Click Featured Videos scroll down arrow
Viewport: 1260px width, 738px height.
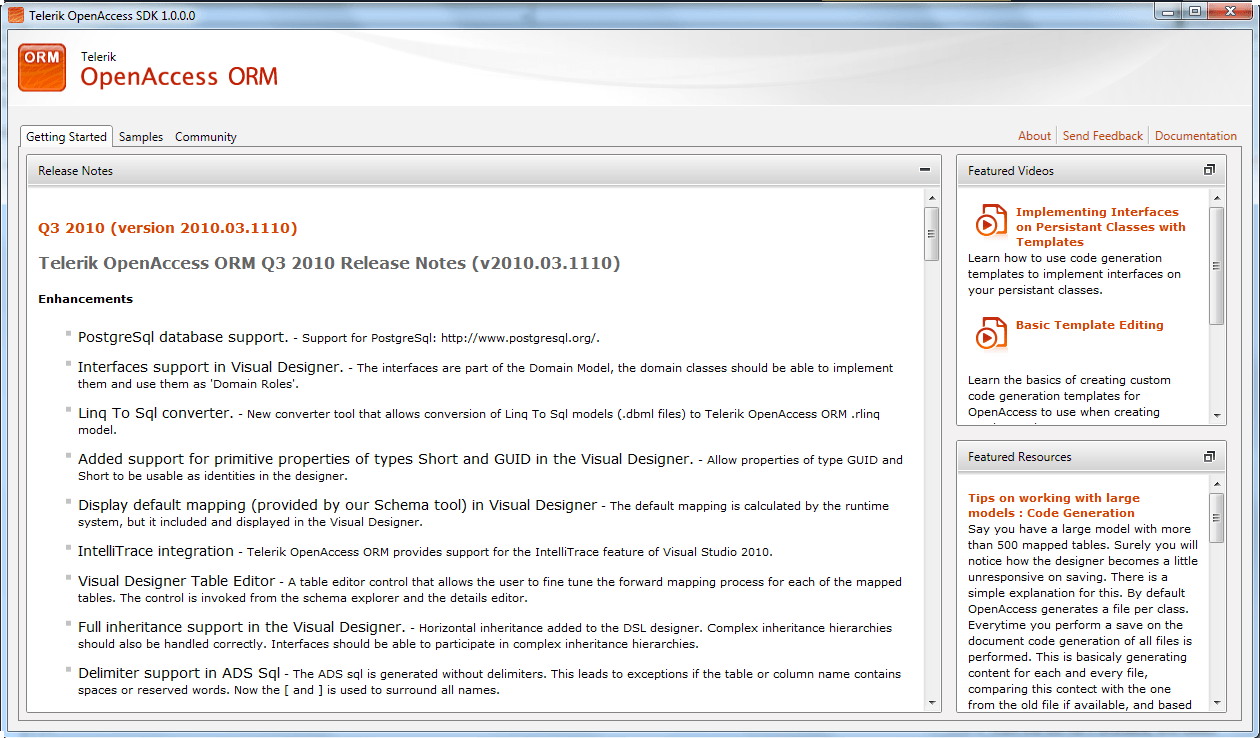[1216, 415]
